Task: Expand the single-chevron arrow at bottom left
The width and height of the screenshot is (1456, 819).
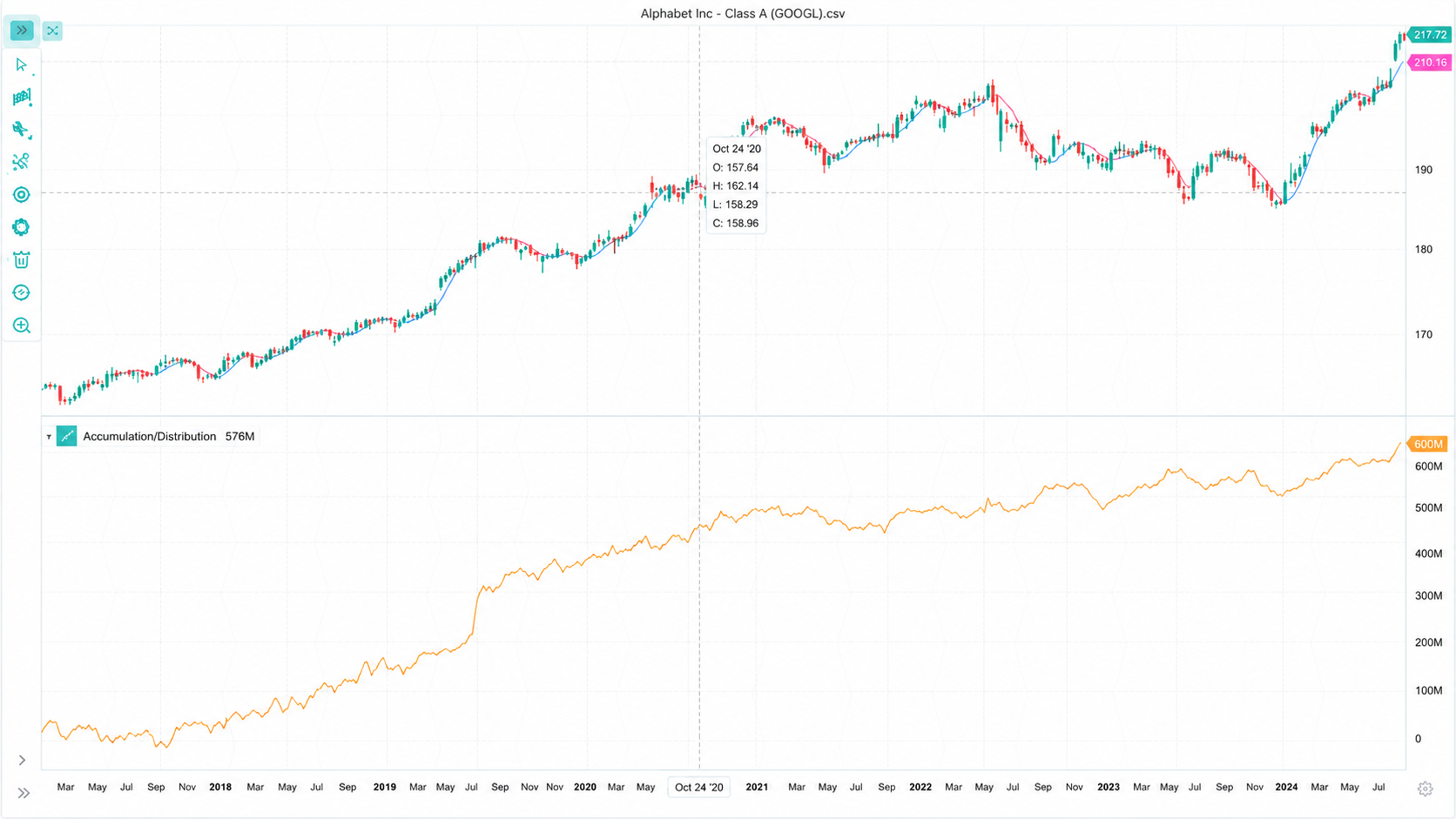Action: [x=23, y=760]
